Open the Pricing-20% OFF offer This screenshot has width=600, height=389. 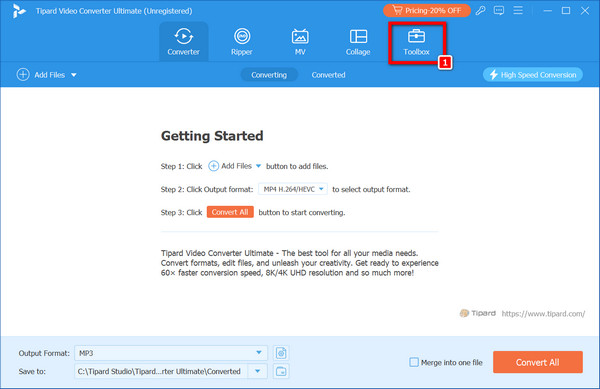coord(427,11)
